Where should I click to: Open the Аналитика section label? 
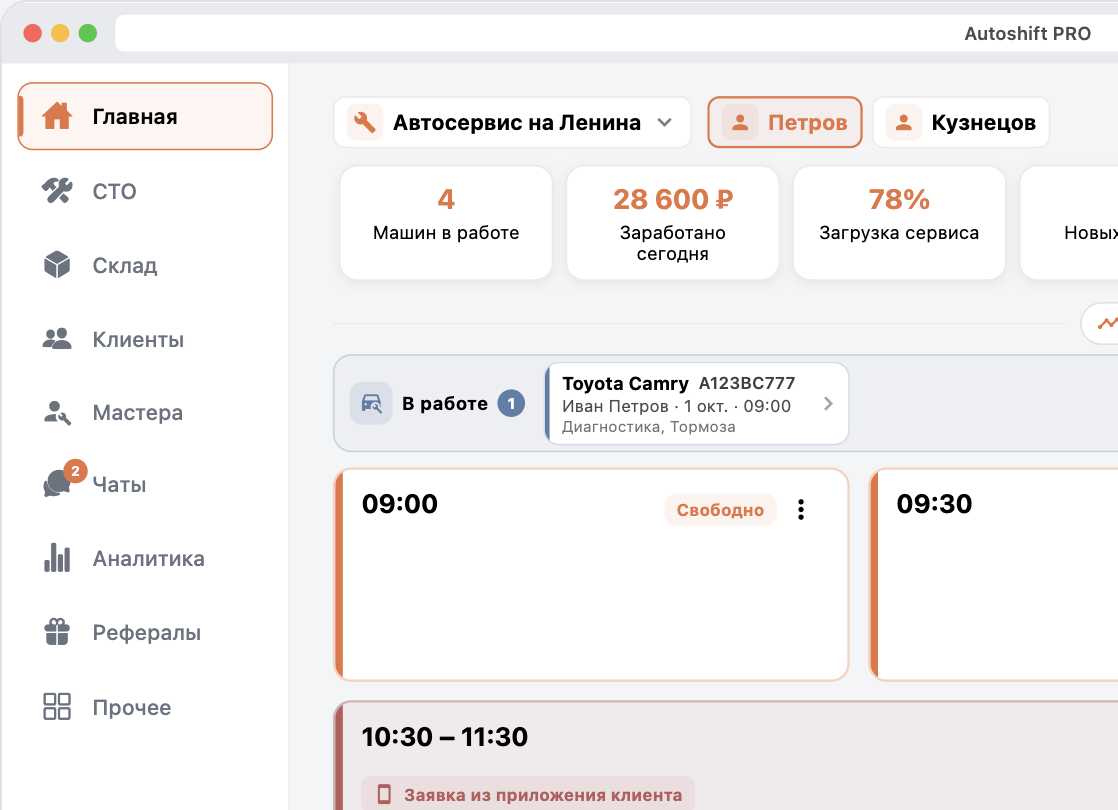point(148,559)
